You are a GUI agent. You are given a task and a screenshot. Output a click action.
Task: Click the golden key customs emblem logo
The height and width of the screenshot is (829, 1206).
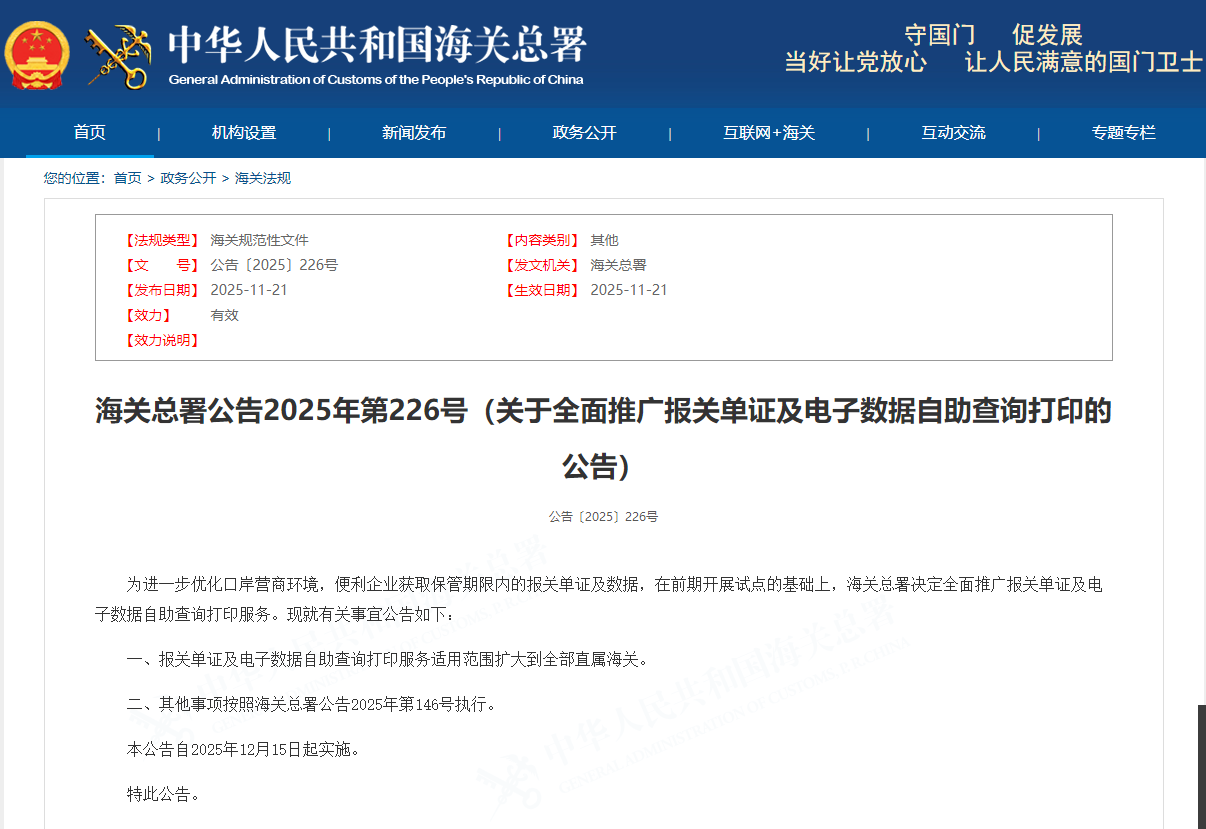[117, 56]
